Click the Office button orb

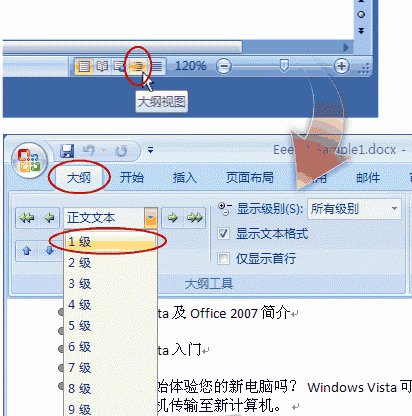point(29,161)
